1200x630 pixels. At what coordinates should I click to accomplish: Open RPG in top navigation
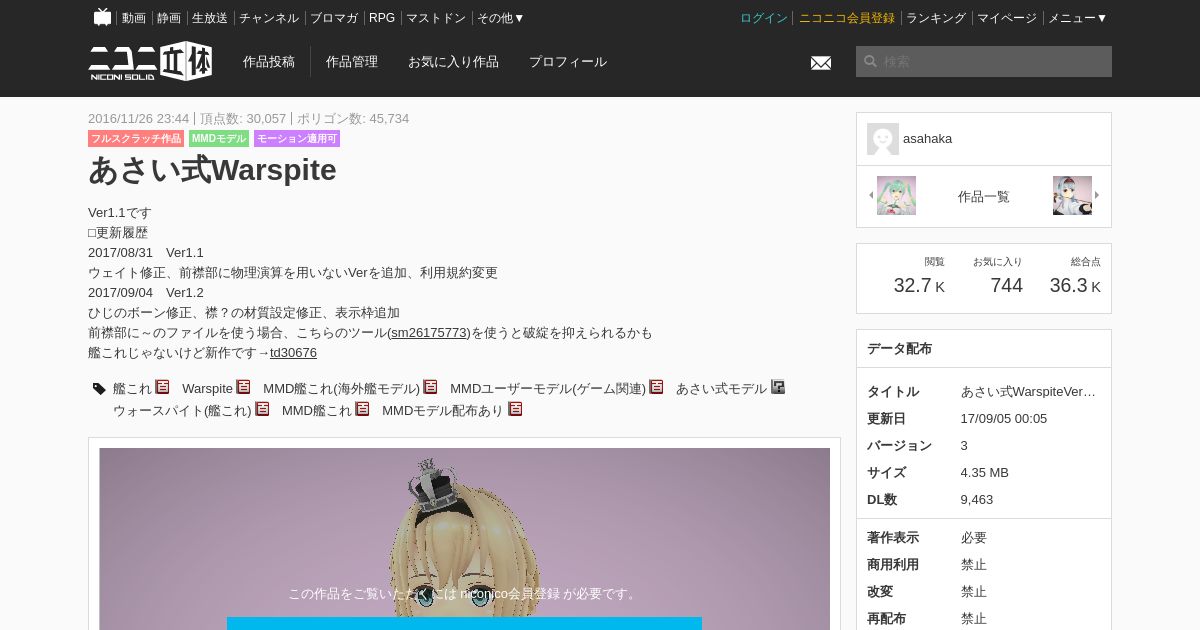point(382,18)
